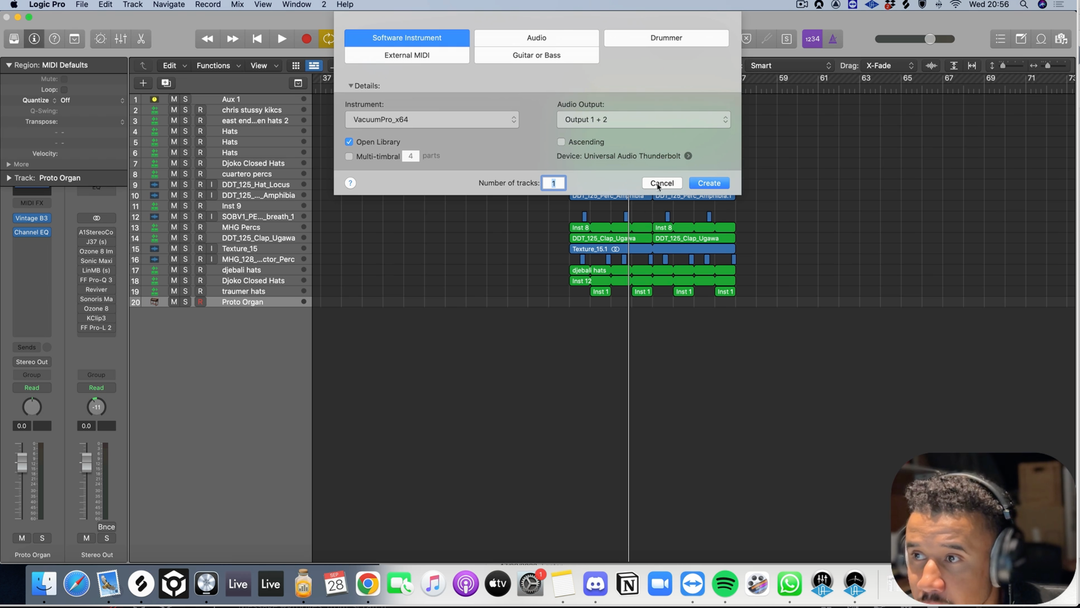Viewport: 1080px width, 608px height.
Task: Toggle the Inspector info button
Action: [x=34, y=39]
